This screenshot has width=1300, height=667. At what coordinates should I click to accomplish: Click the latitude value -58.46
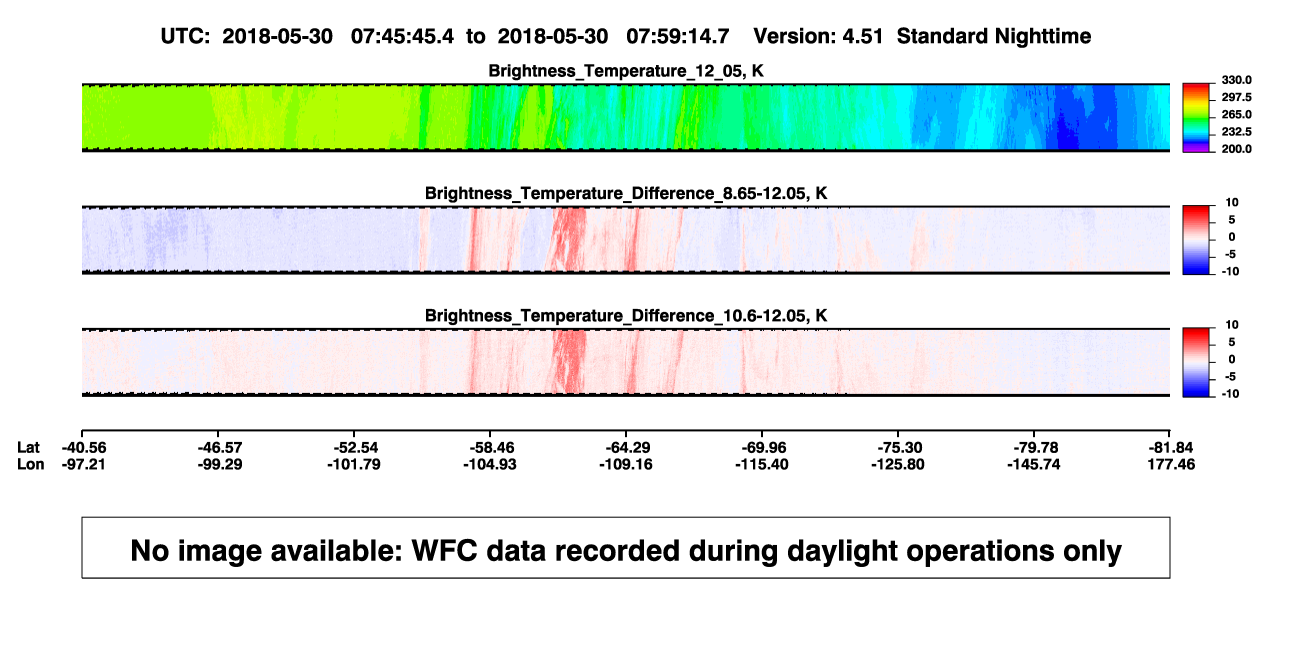pos(489,447)
